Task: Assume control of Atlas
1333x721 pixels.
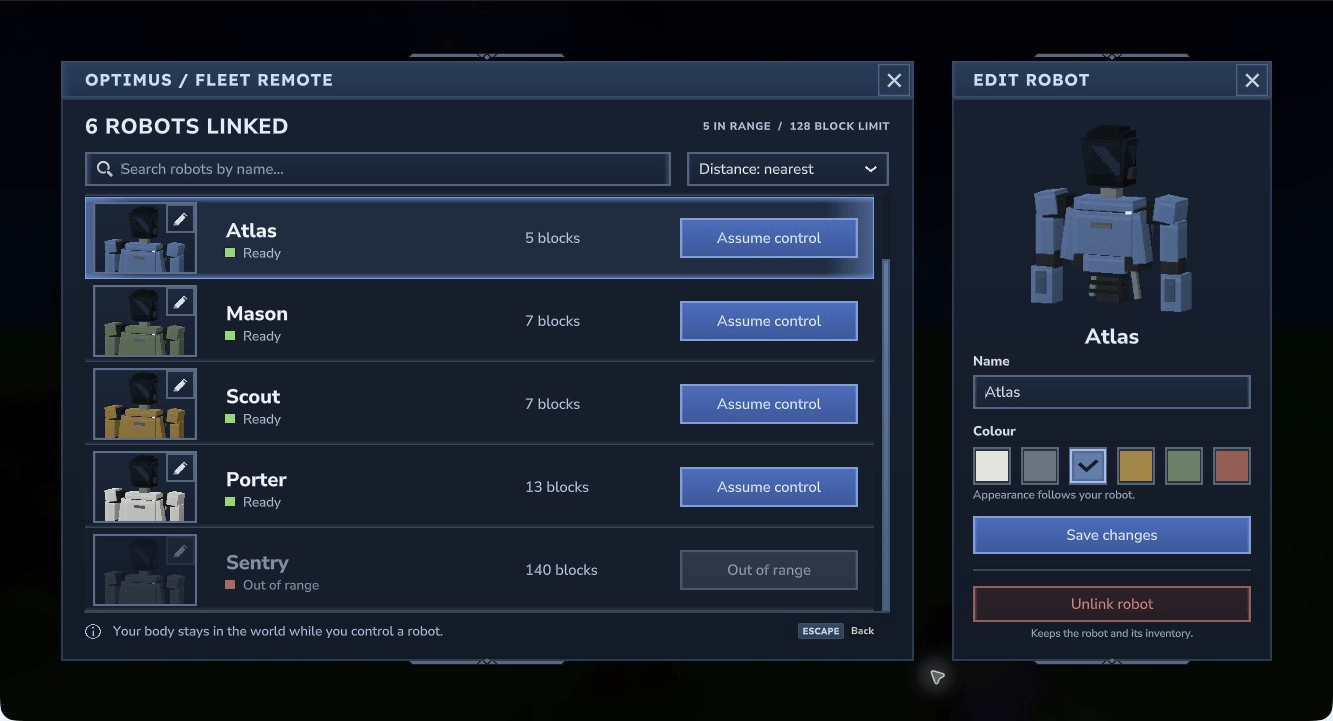Action: coord(769,238)
